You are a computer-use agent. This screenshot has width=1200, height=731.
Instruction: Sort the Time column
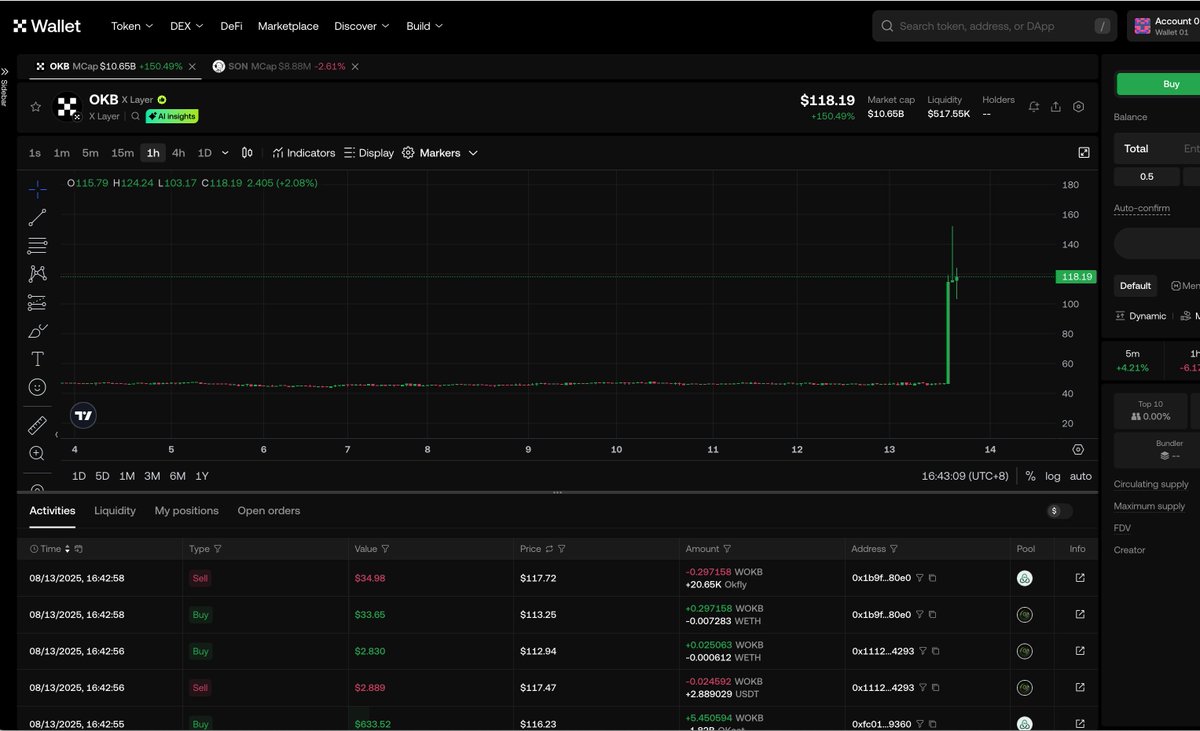tap(68, 549)
